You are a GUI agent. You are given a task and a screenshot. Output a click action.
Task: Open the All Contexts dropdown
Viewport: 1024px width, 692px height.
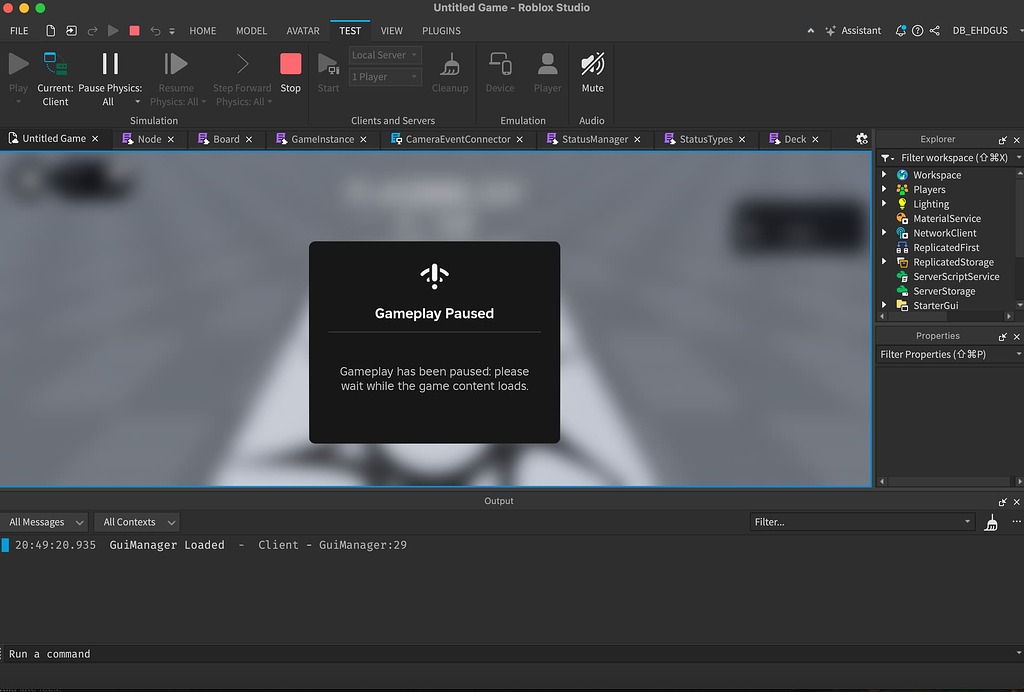tap(136, 522)
